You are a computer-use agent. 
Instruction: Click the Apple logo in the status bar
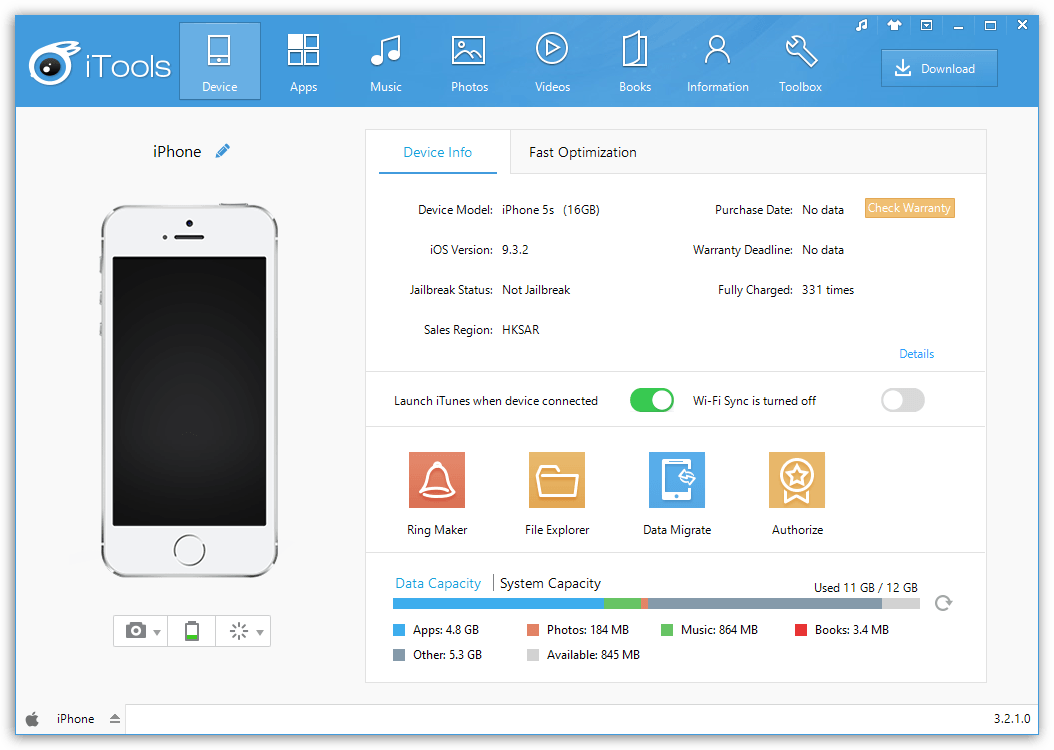(x=32, y=719)
